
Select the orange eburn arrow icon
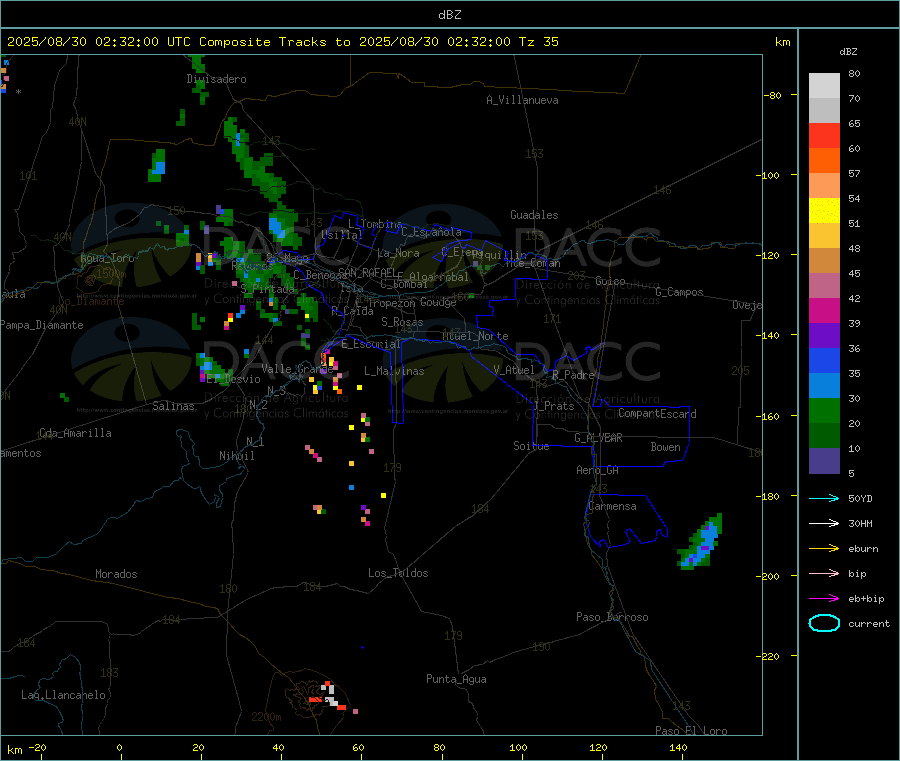click(x=824, y=548)
